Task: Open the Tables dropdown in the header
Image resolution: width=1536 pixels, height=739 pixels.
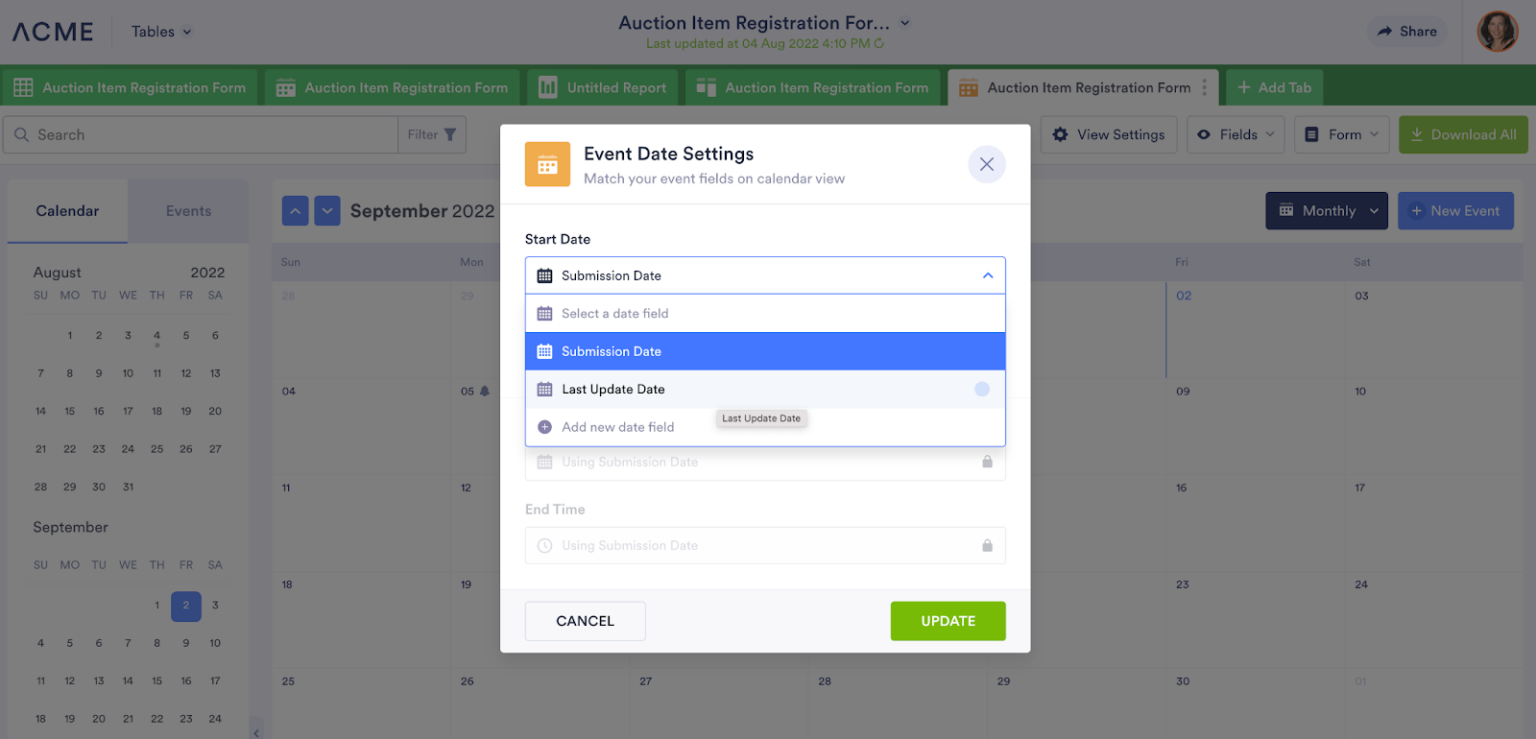Action: click(x=159, y=31)
